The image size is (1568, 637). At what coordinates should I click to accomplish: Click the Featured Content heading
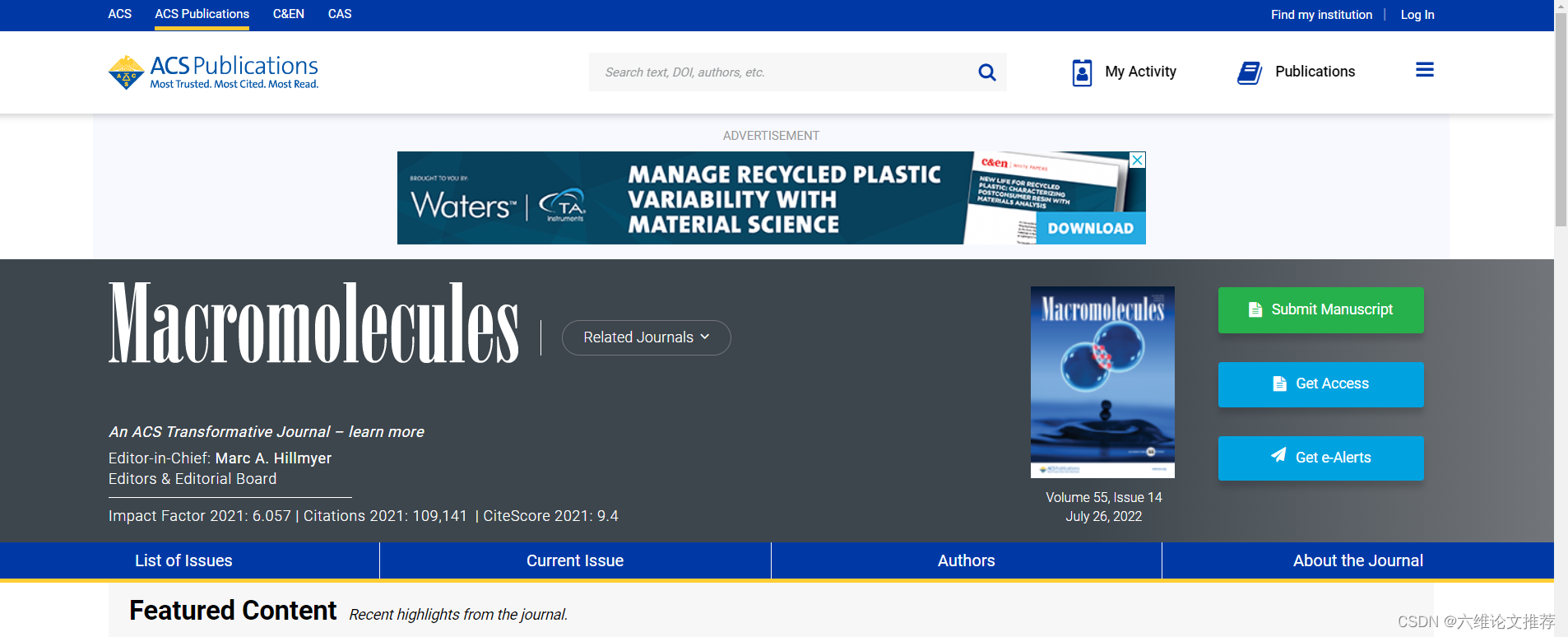click(x=233, y=611)
